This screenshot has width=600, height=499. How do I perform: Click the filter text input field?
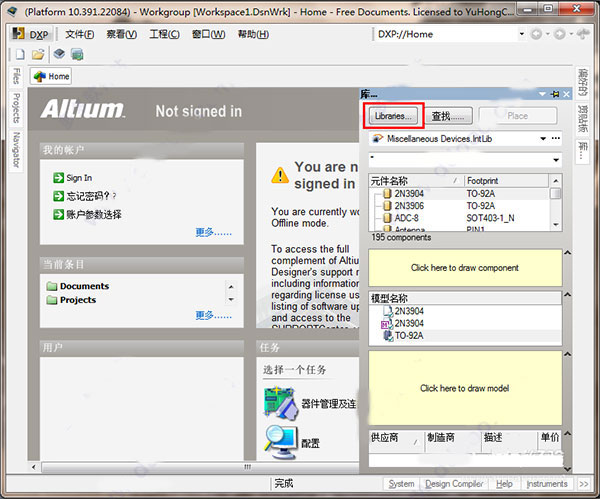(459, 160)
